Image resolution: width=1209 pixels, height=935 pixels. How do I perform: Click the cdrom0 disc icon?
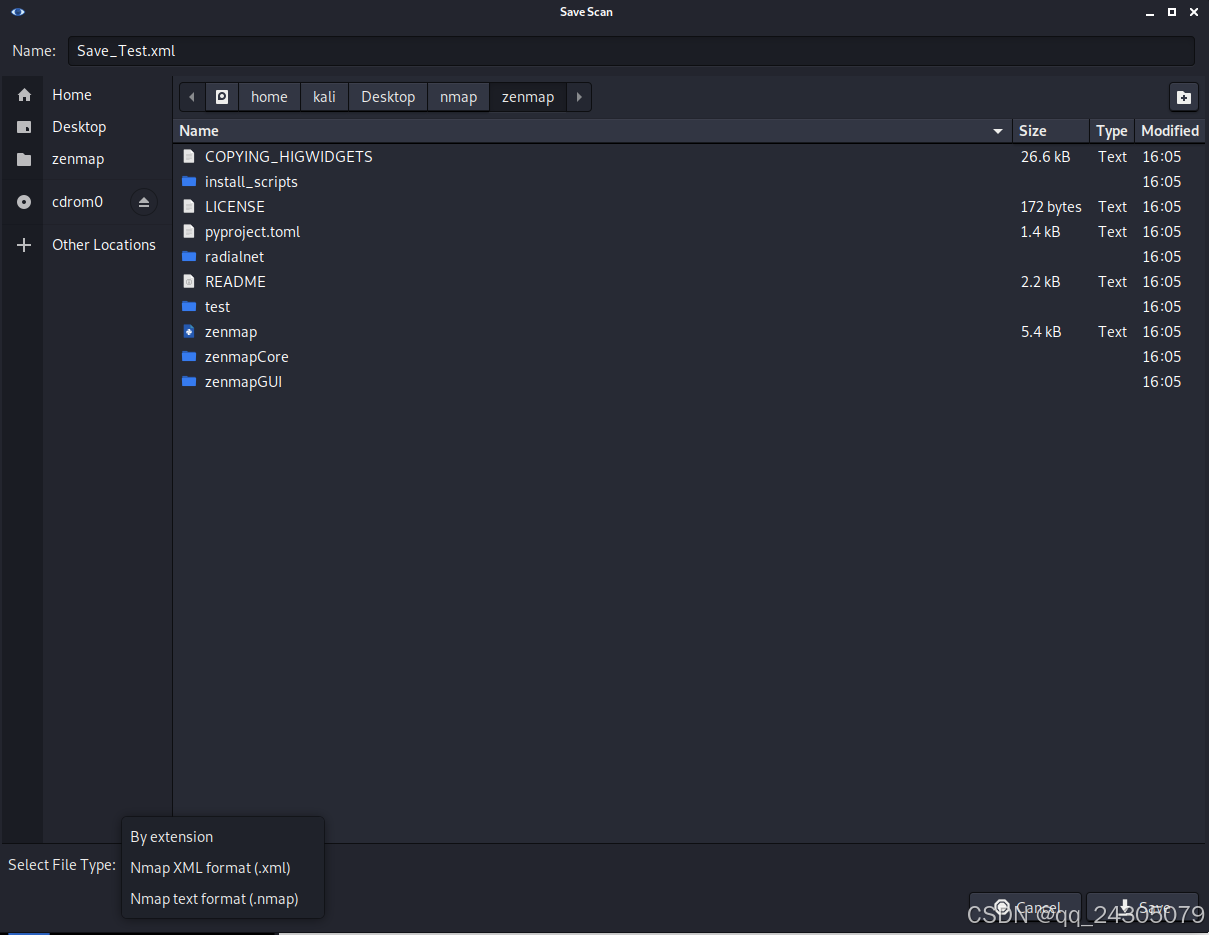25,202
